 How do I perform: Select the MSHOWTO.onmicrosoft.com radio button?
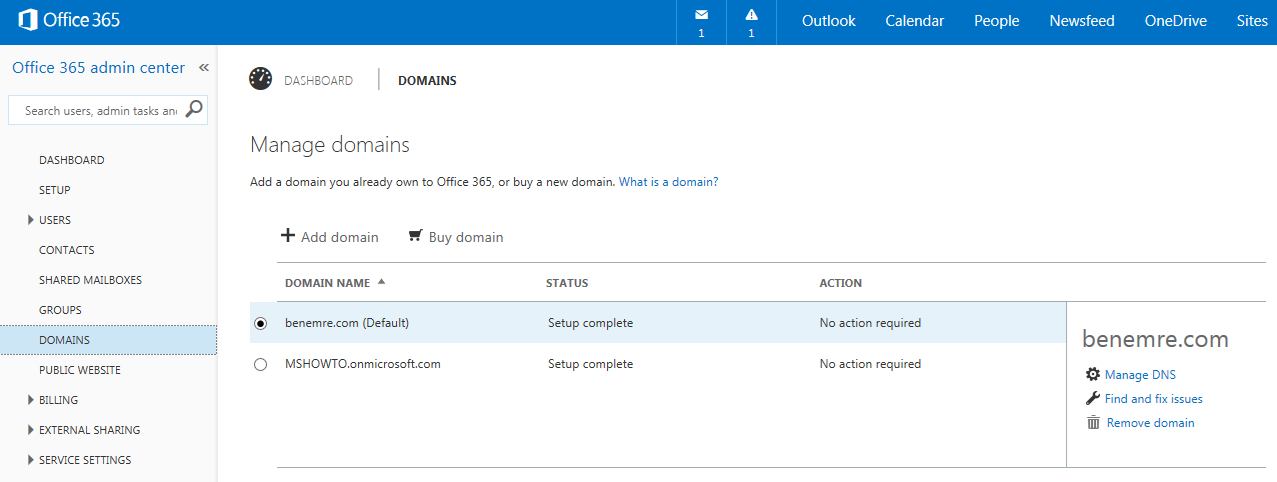(261, 365)
